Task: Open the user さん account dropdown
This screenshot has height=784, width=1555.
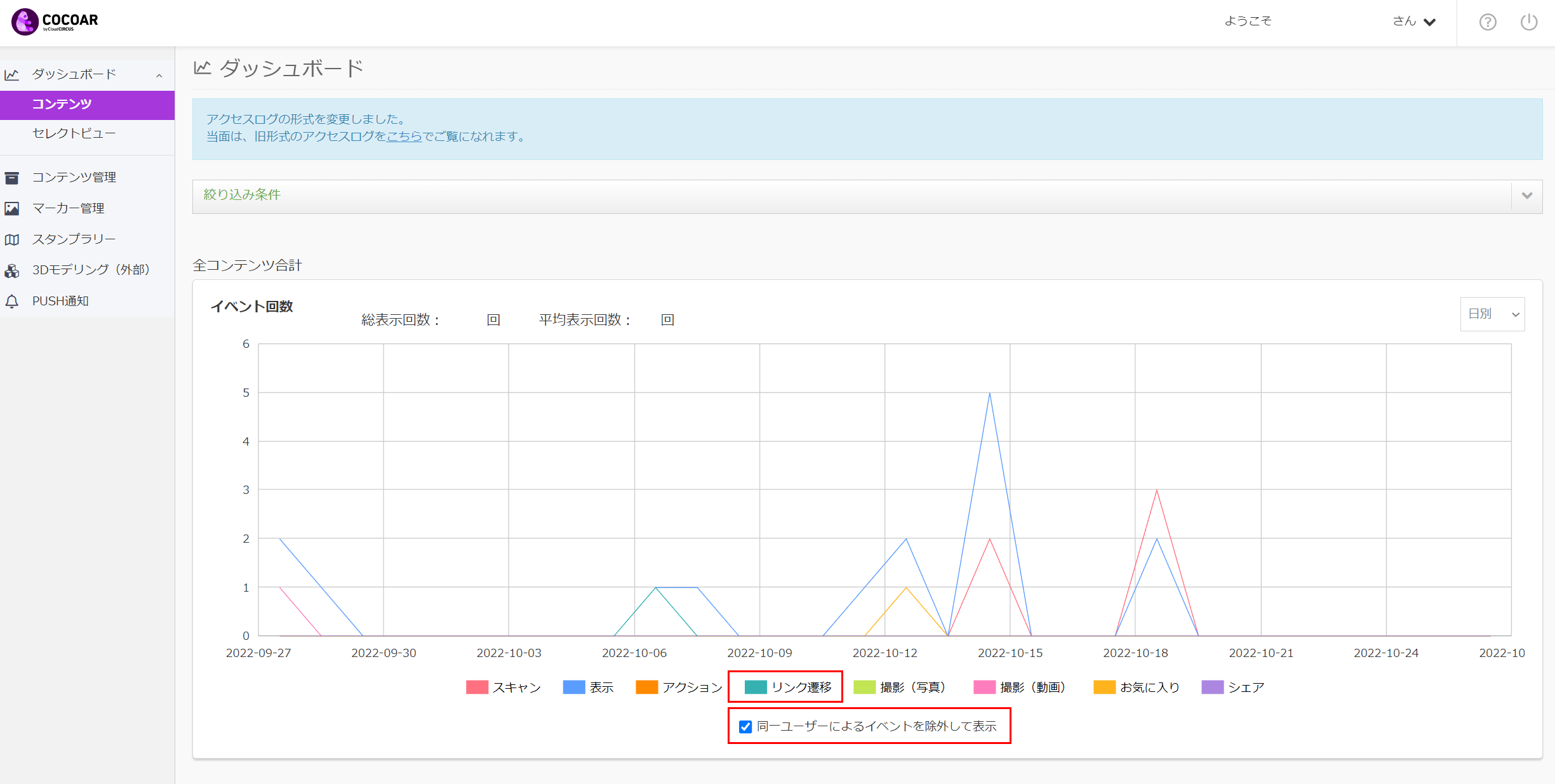Action: 1415,22
